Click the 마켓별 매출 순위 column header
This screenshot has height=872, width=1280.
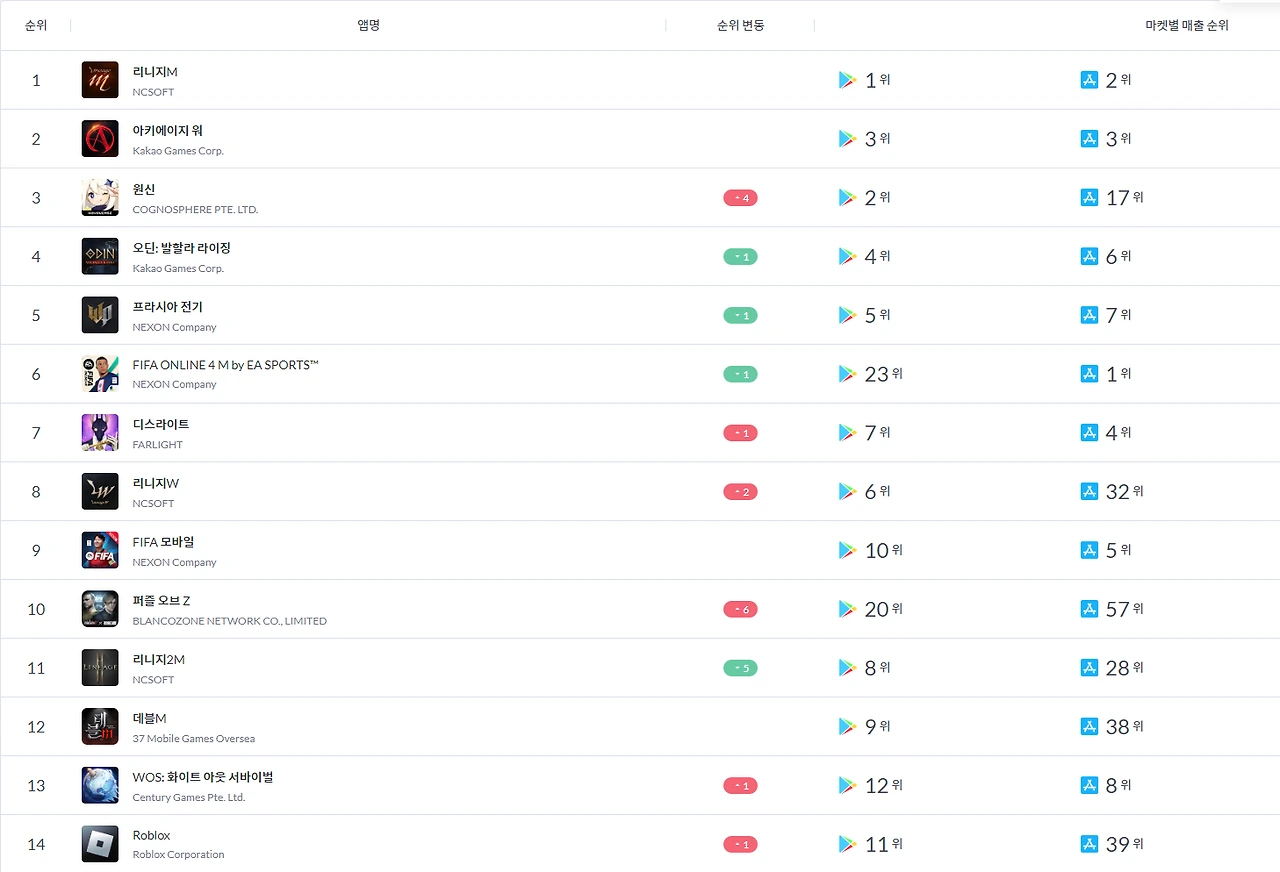(1187, 25)
